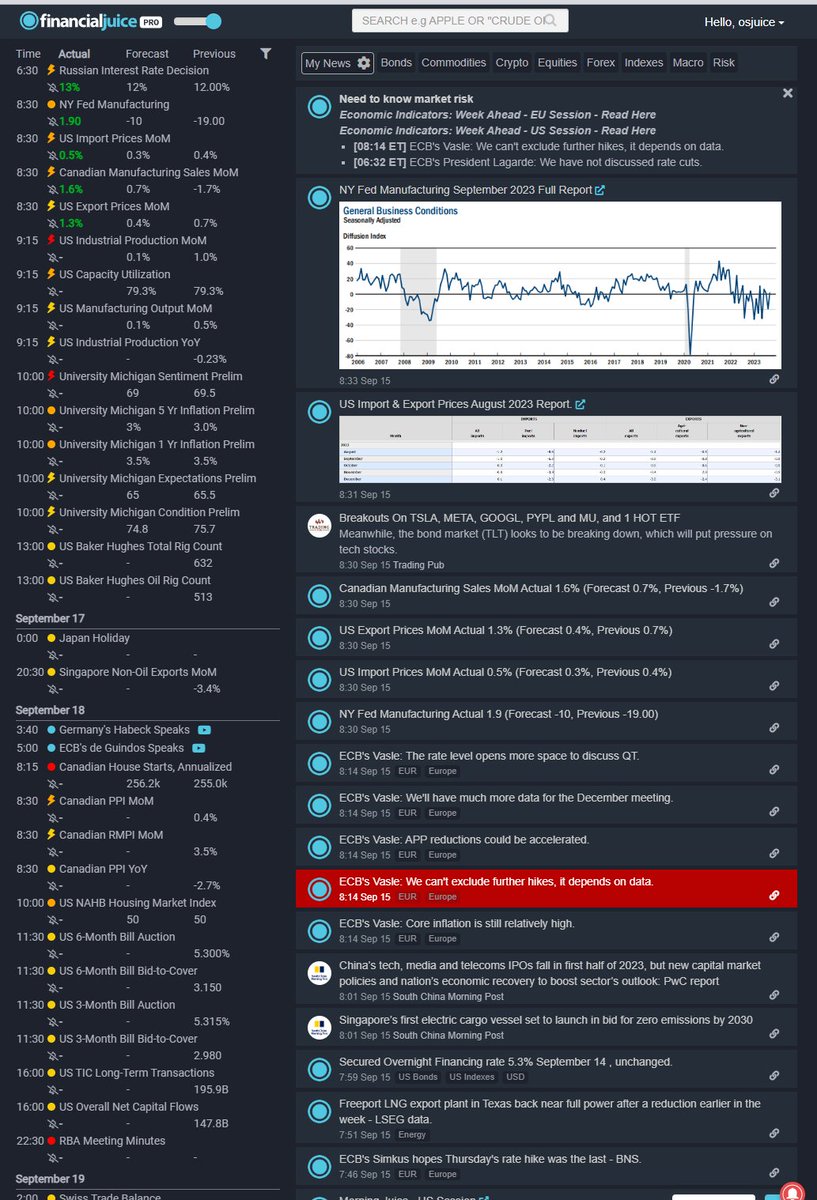817x1200 pixels.
Task: Open Week Ahead - EU Session link
Action: [x=497, y=115]
